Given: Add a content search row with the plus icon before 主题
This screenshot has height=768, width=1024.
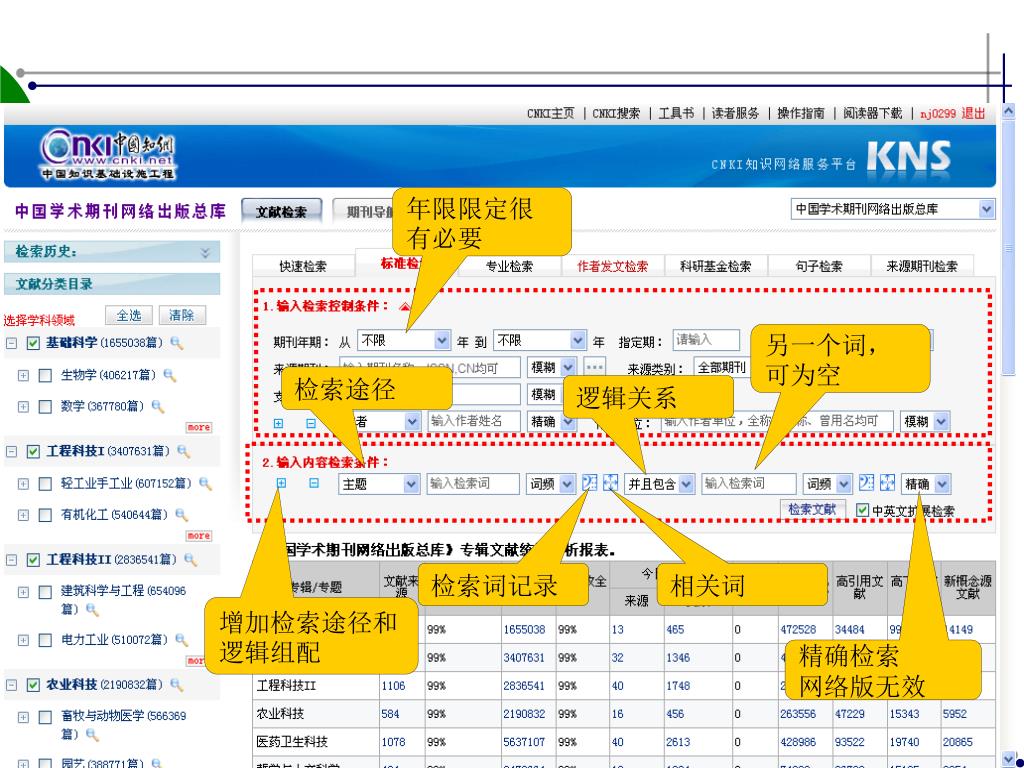Looking at the screenshot, I should point(281,483).
